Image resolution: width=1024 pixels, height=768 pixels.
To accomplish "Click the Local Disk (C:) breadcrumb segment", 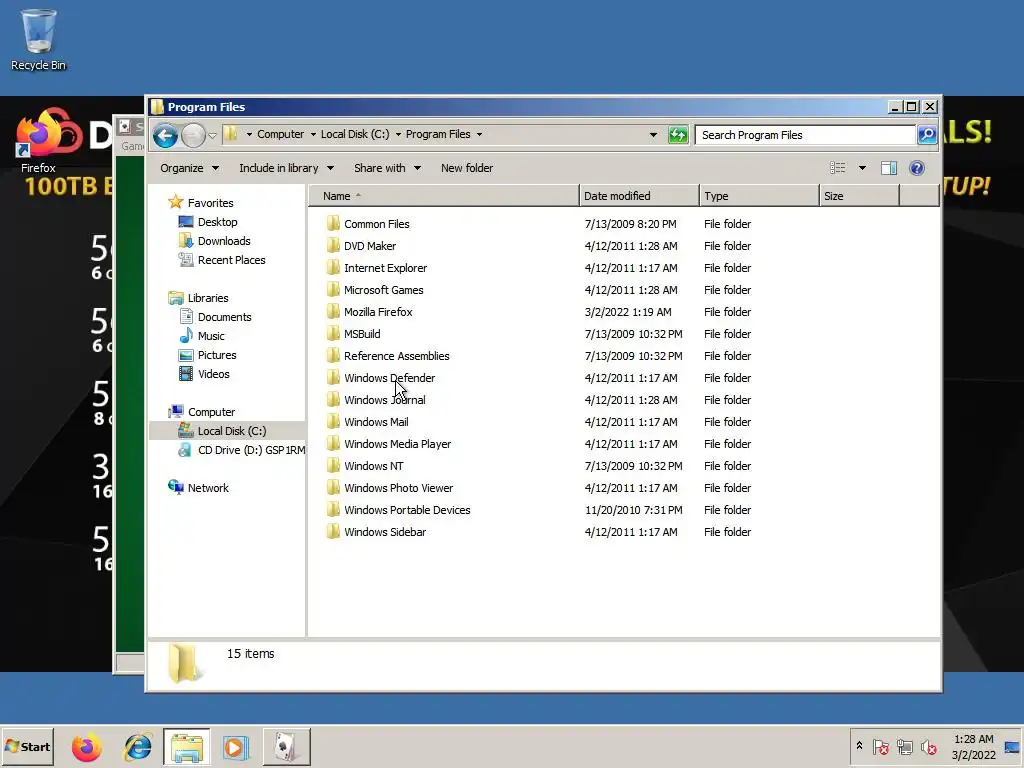I will pos(355,134).
